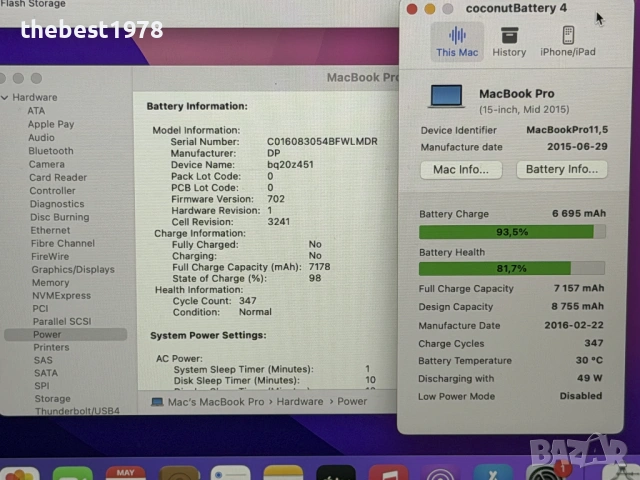Click Hardware in the path bar
The height and width of the screenshot is (480, 640).
(300, 402)
